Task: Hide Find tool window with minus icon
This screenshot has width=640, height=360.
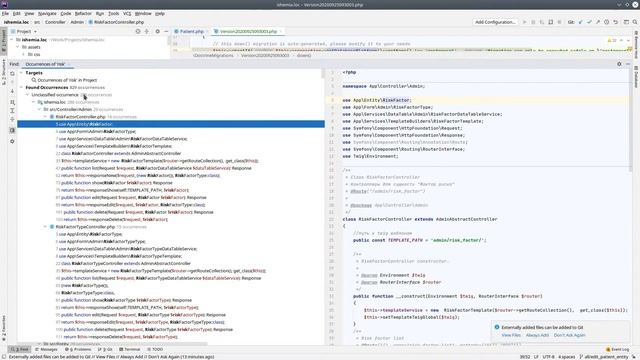Action: click(628, 64)
